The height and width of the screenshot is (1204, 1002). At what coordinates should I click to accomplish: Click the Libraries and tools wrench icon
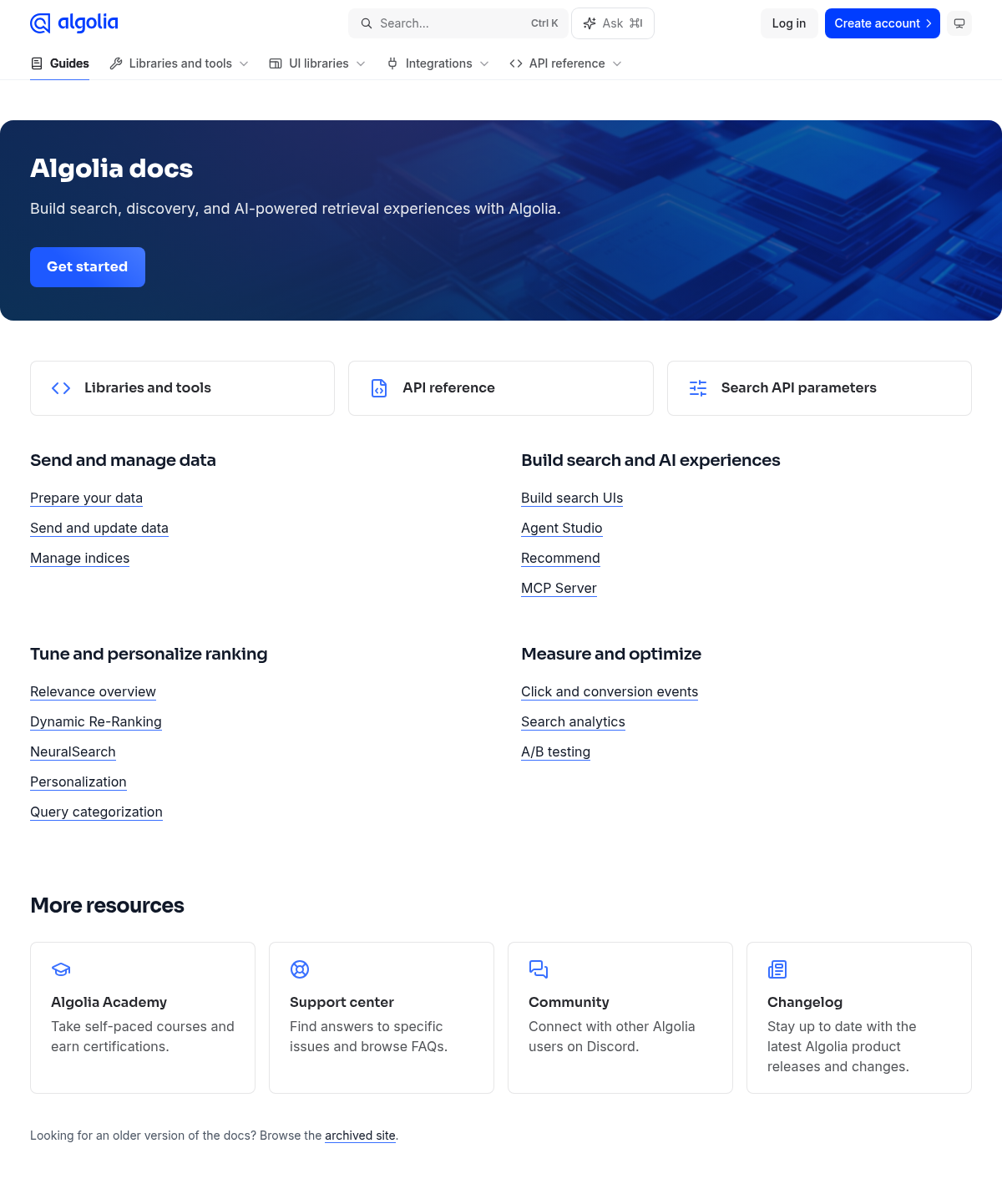pos(116,63)
